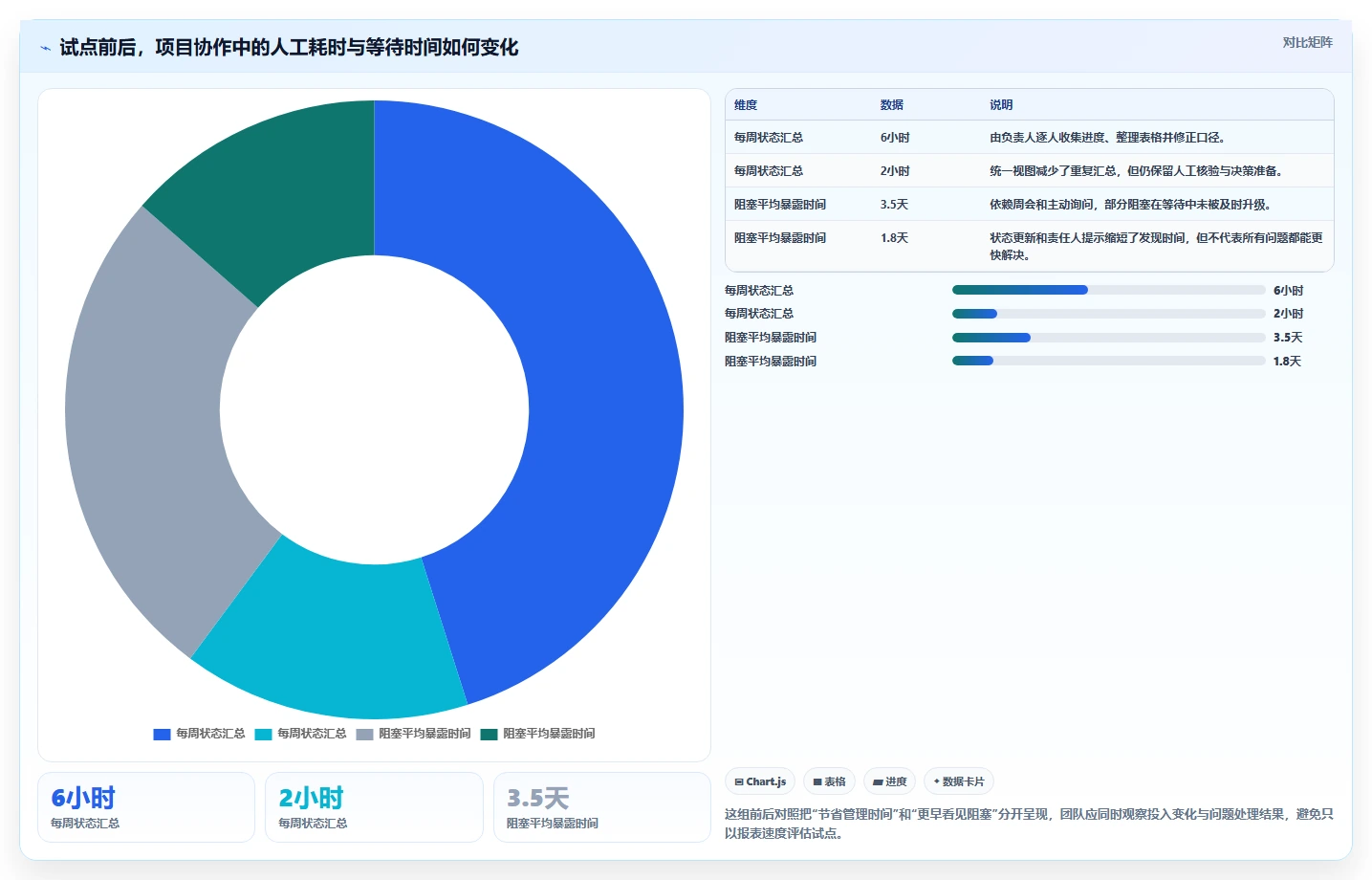Viewport: 1372px width, 880px height.
Task: Click the title icon beside 试点前后 heading
Action: pyautogui.click(x=45, y=48)
